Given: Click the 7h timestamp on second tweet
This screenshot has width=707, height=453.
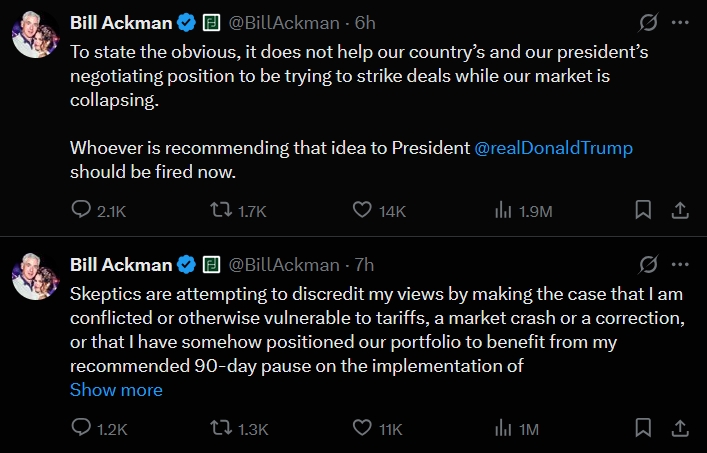Looking at the screenshot, I should coord(364,264).
